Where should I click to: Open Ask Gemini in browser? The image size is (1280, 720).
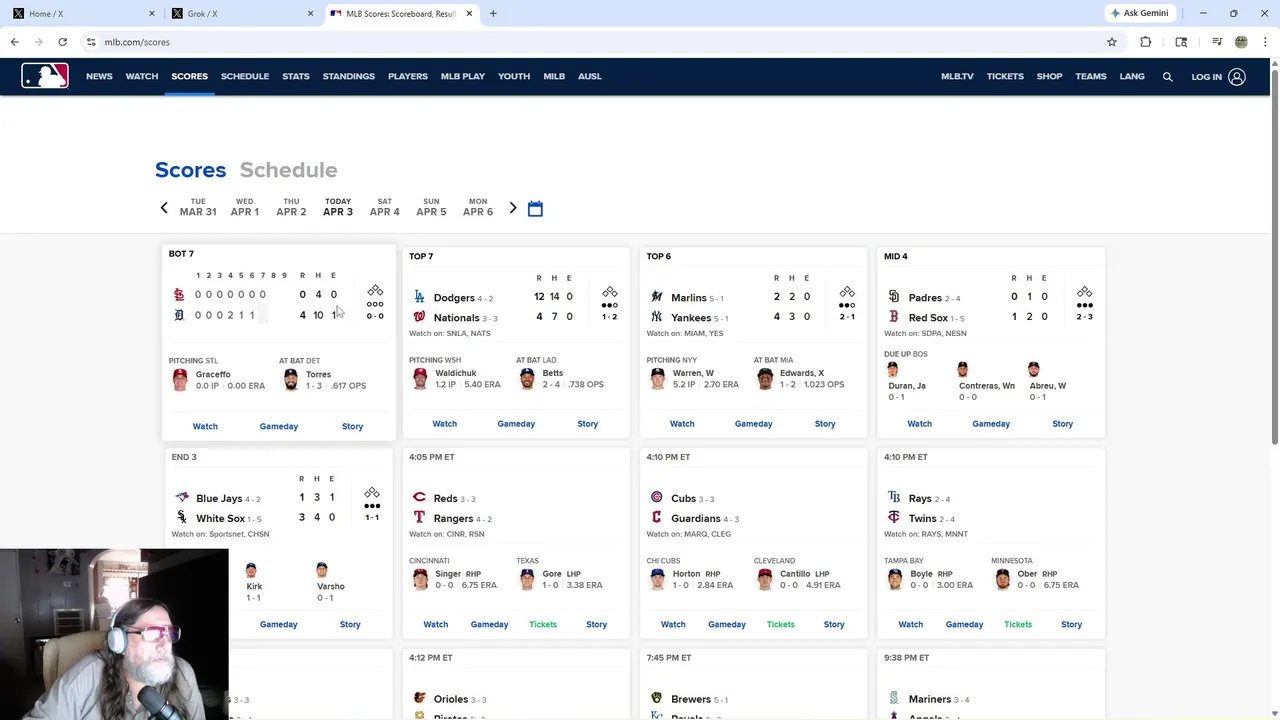1139,13
